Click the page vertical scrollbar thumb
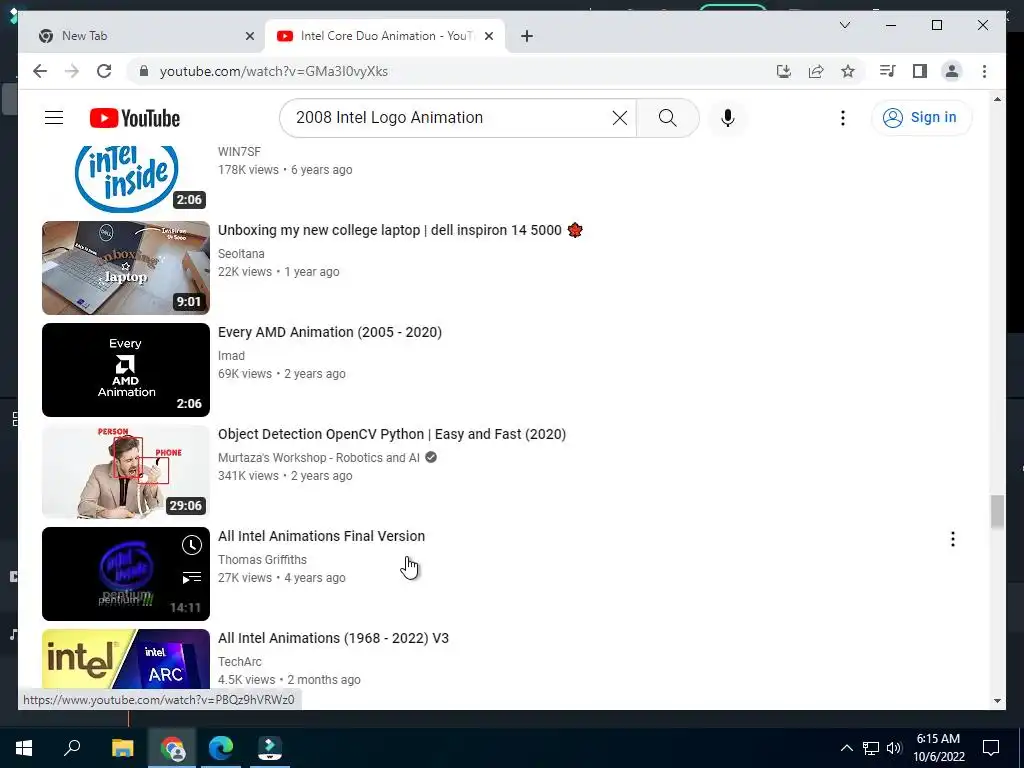Screen dimensions: 1024x768 997,511
